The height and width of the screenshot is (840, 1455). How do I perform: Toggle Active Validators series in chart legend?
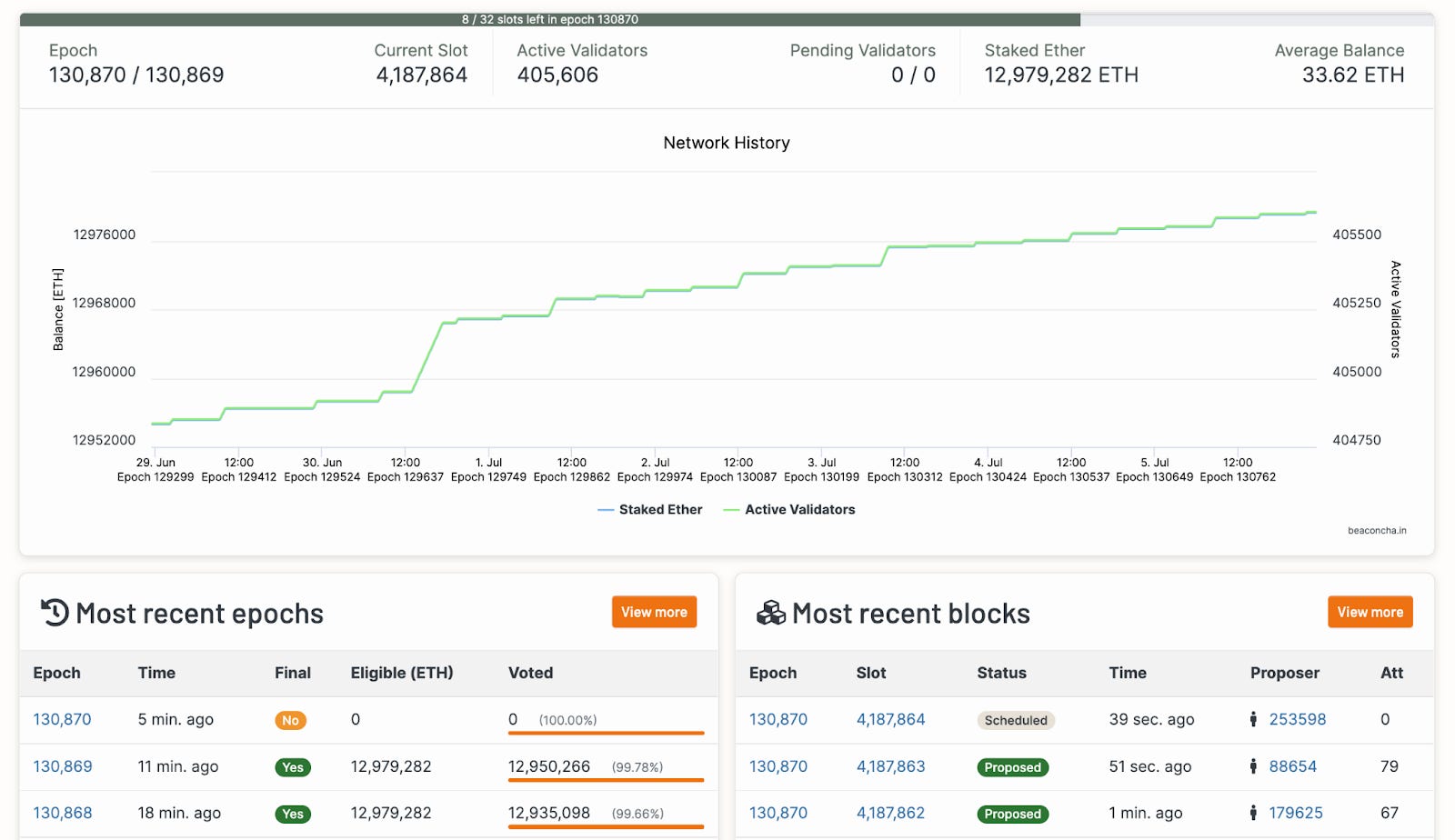click(789, 510)
